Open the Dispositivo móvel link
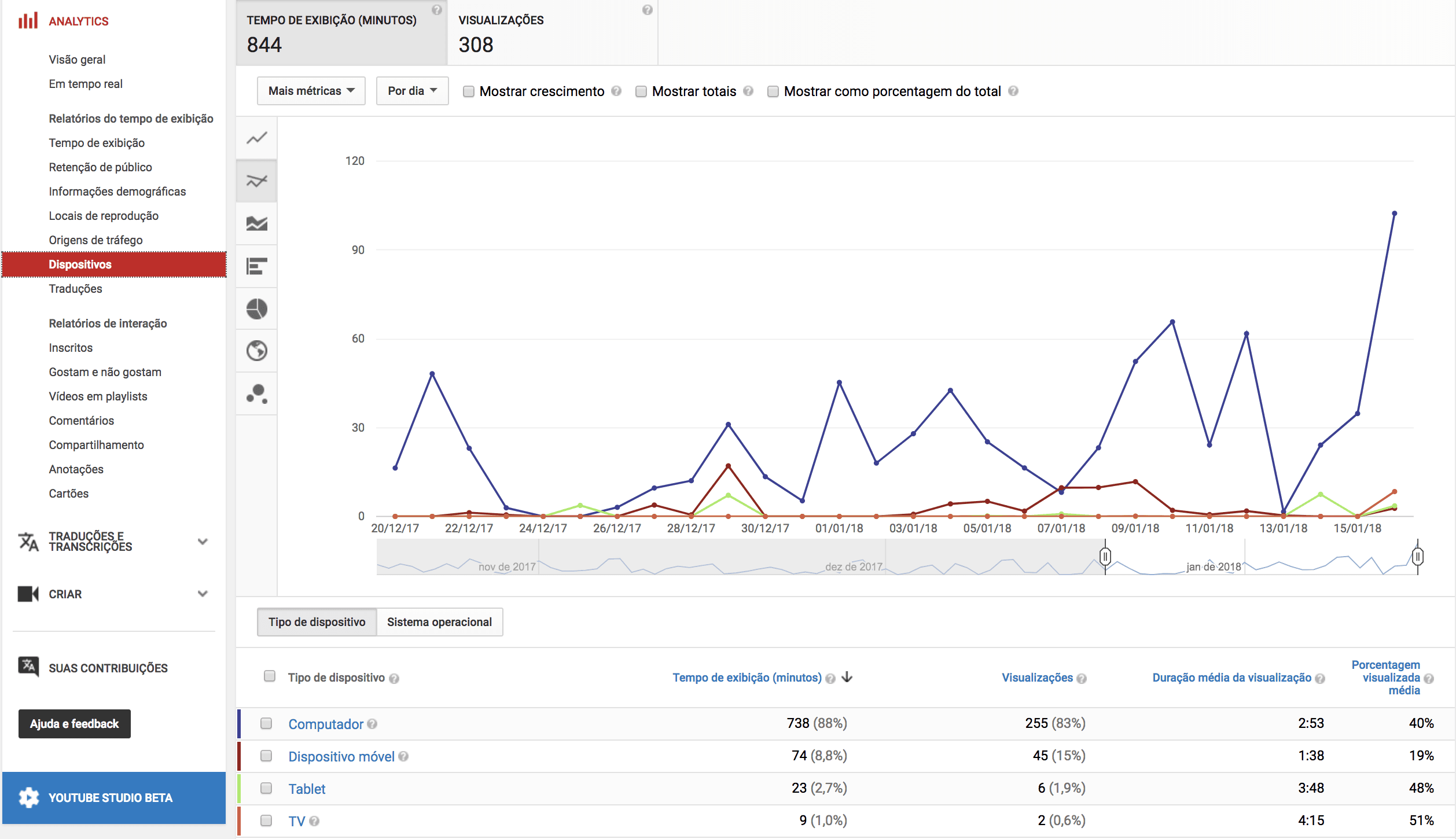 (x=341, y=756)
